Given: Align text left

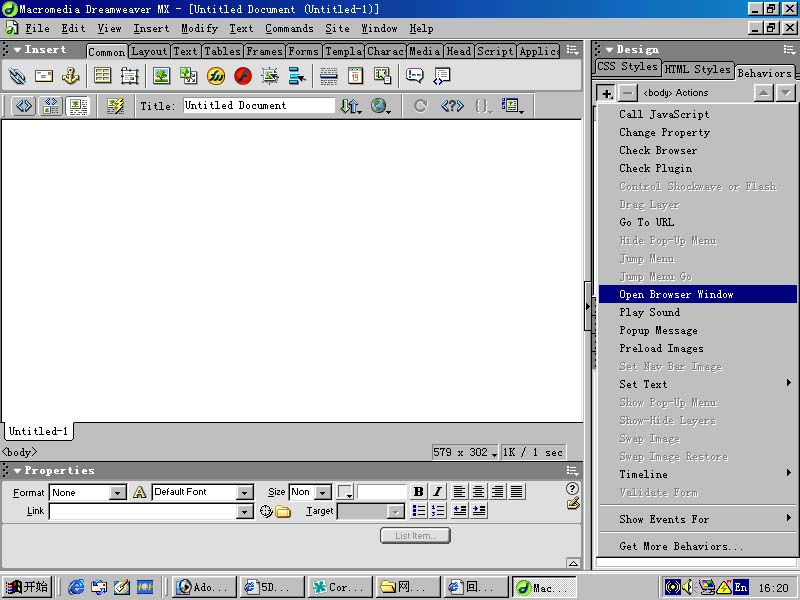Looking at the screenshot, I should point(459,492).
